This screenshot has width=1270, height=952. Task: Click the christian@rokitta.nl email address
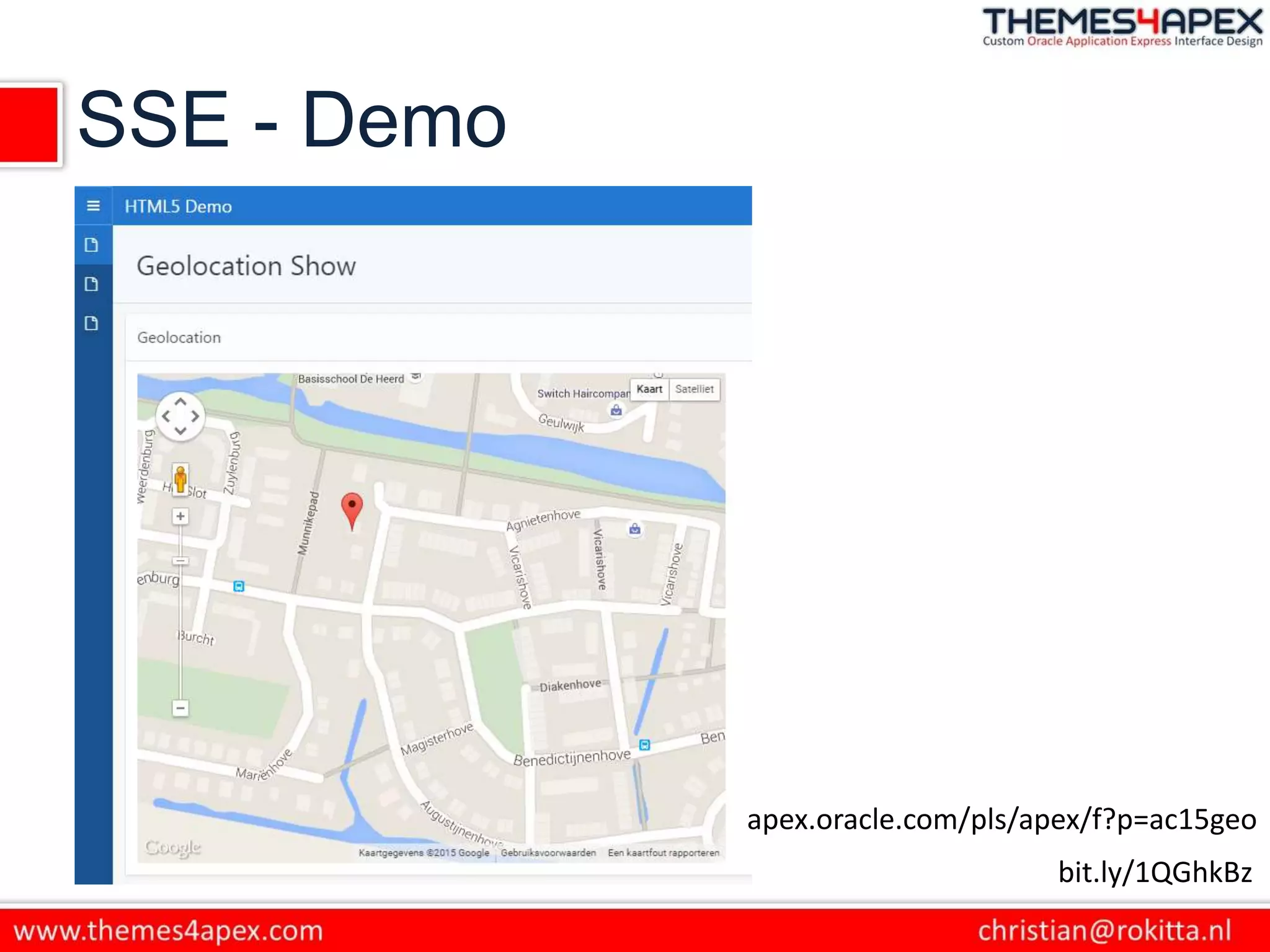(1104, 930)
